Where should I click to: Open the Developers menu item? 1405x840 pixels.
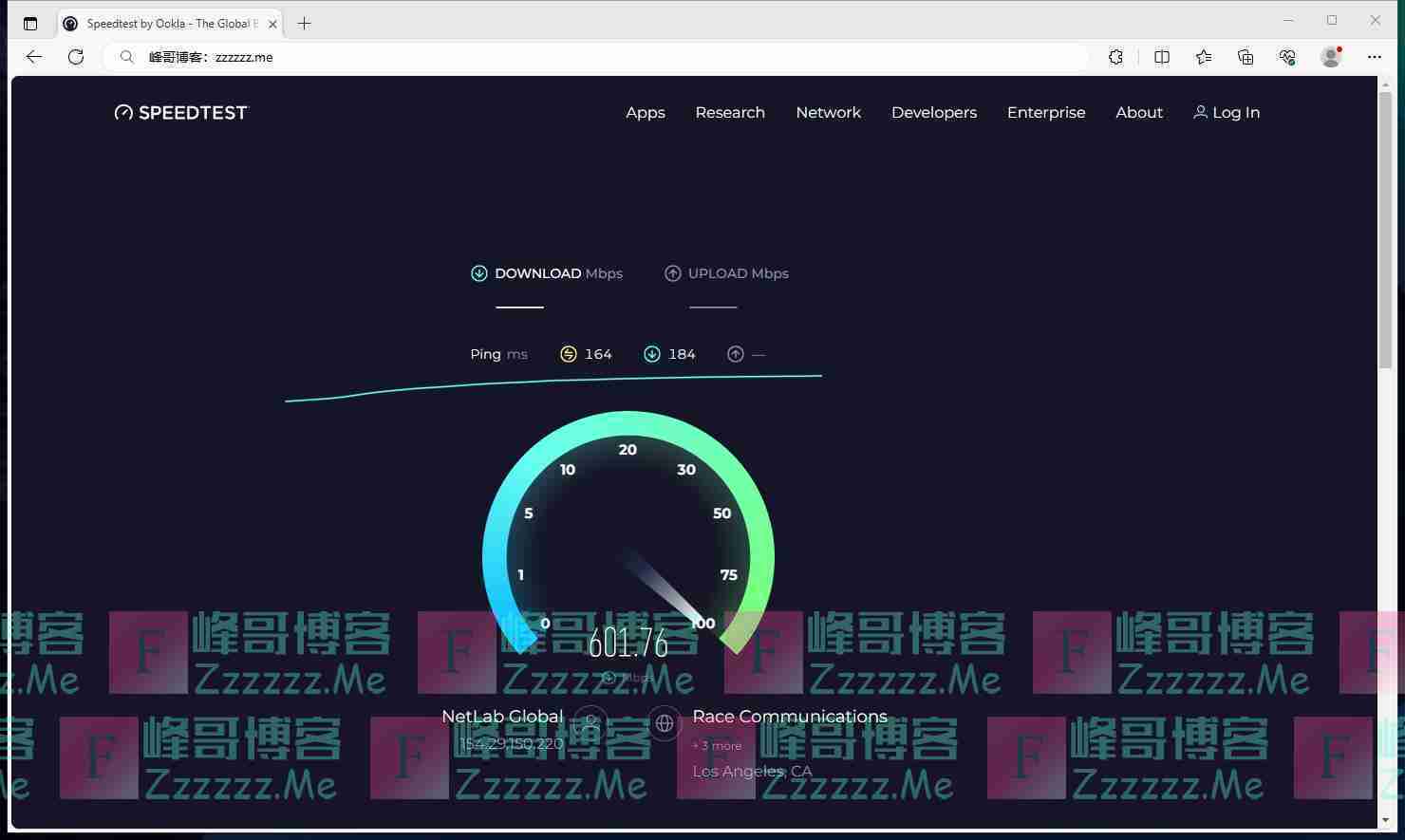tap(933, 112)
